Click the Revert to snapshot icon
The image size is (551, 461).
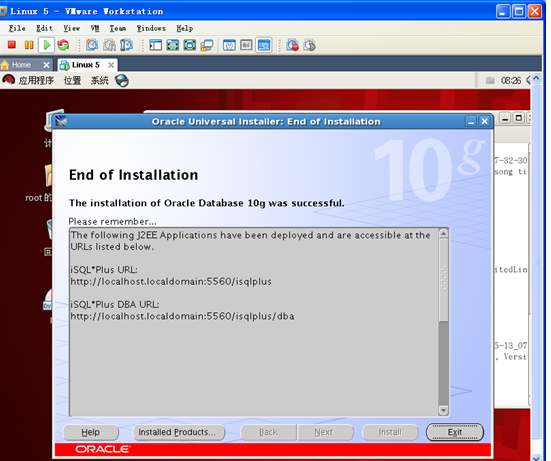tap(109, 45)
